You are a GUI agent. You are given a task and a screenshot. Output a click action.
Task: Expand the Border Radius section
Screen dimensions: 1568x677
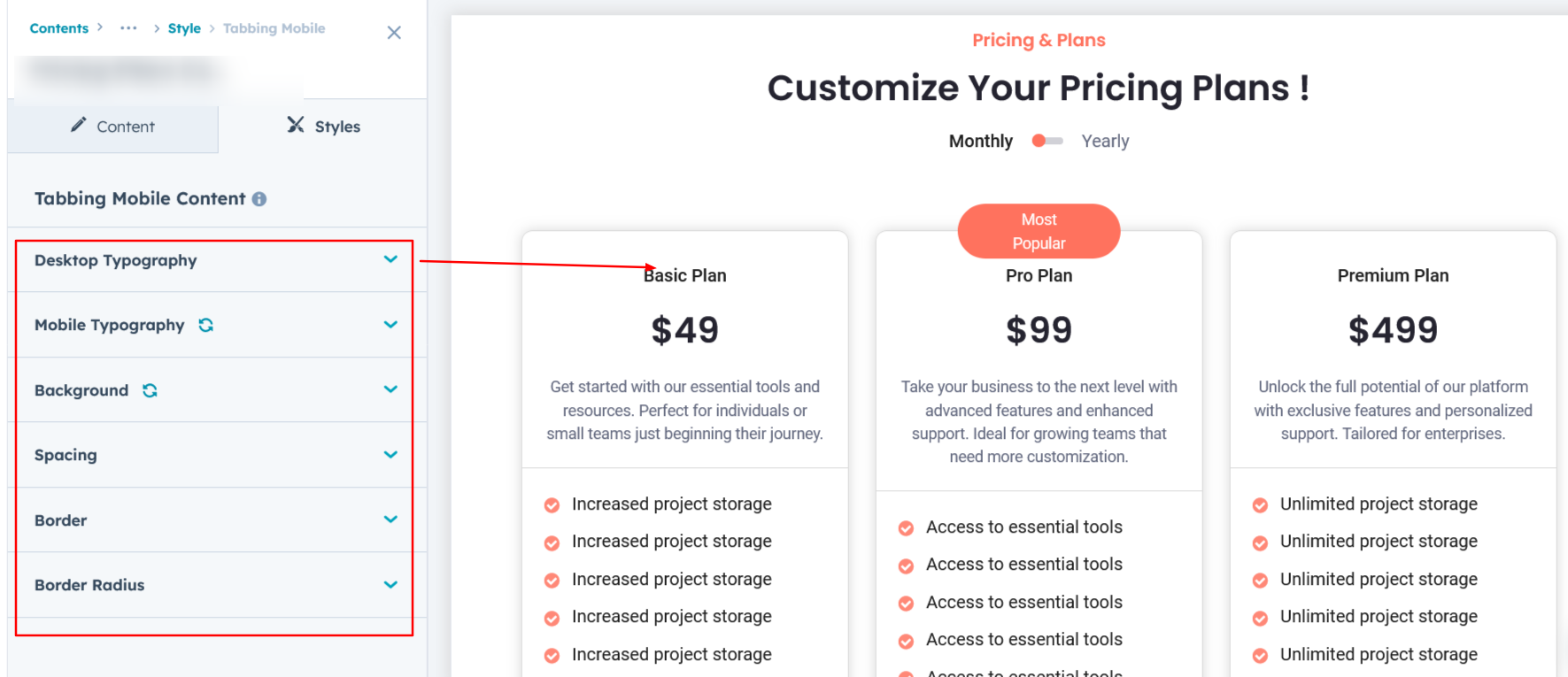click(390, 585)
